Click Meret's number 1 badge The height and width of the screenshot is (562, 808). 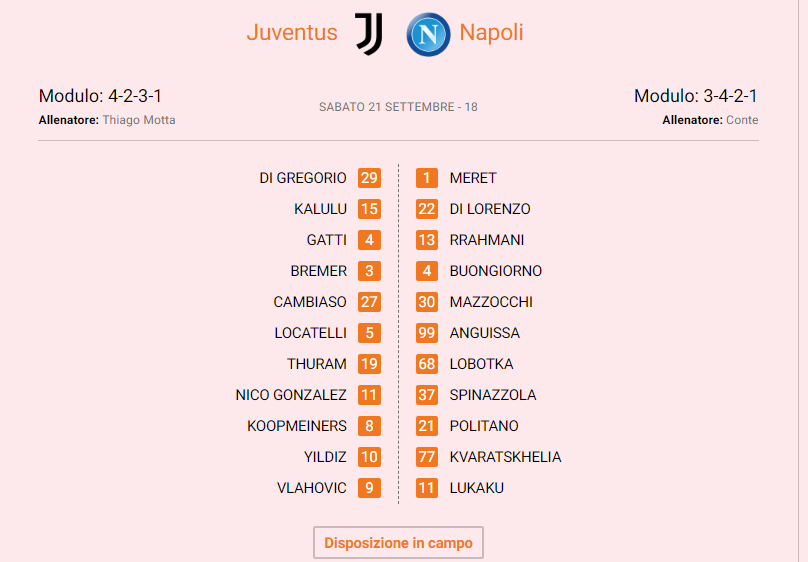(427, 178)
